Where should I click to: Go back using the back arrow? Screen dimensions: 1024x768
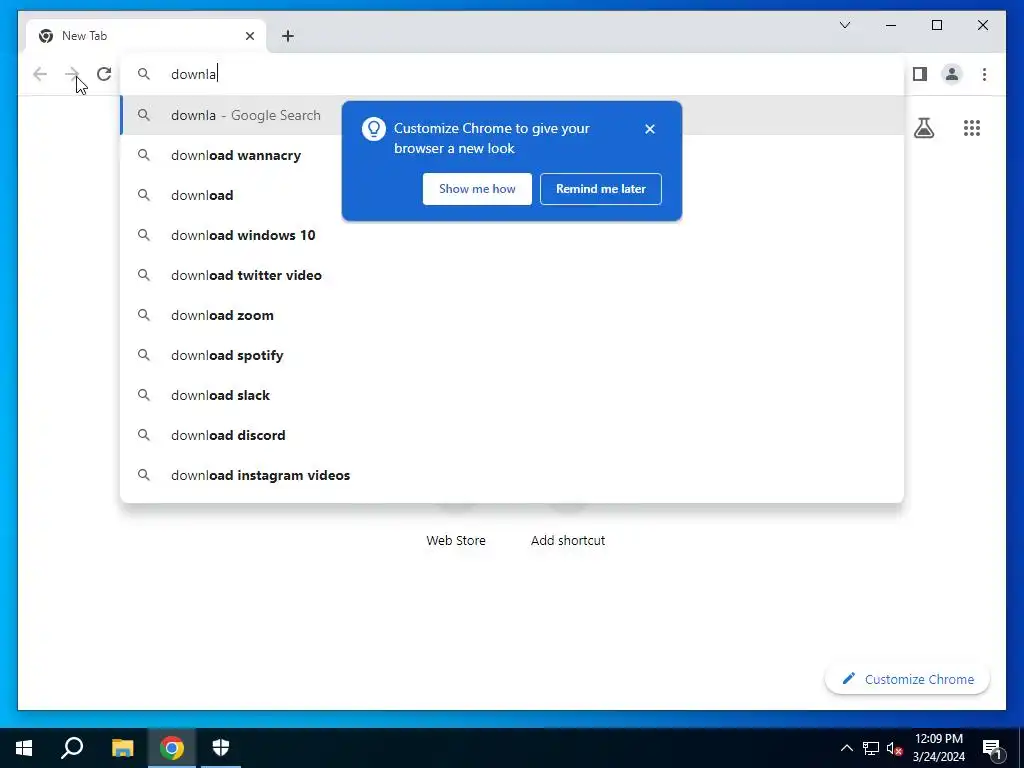coord(40,74)
